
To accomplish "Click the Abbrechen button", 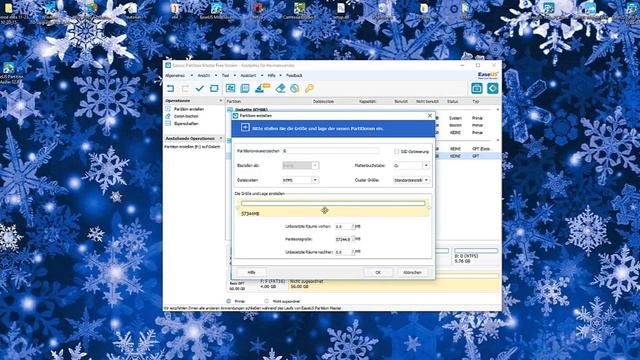I will tap(412, 272).
